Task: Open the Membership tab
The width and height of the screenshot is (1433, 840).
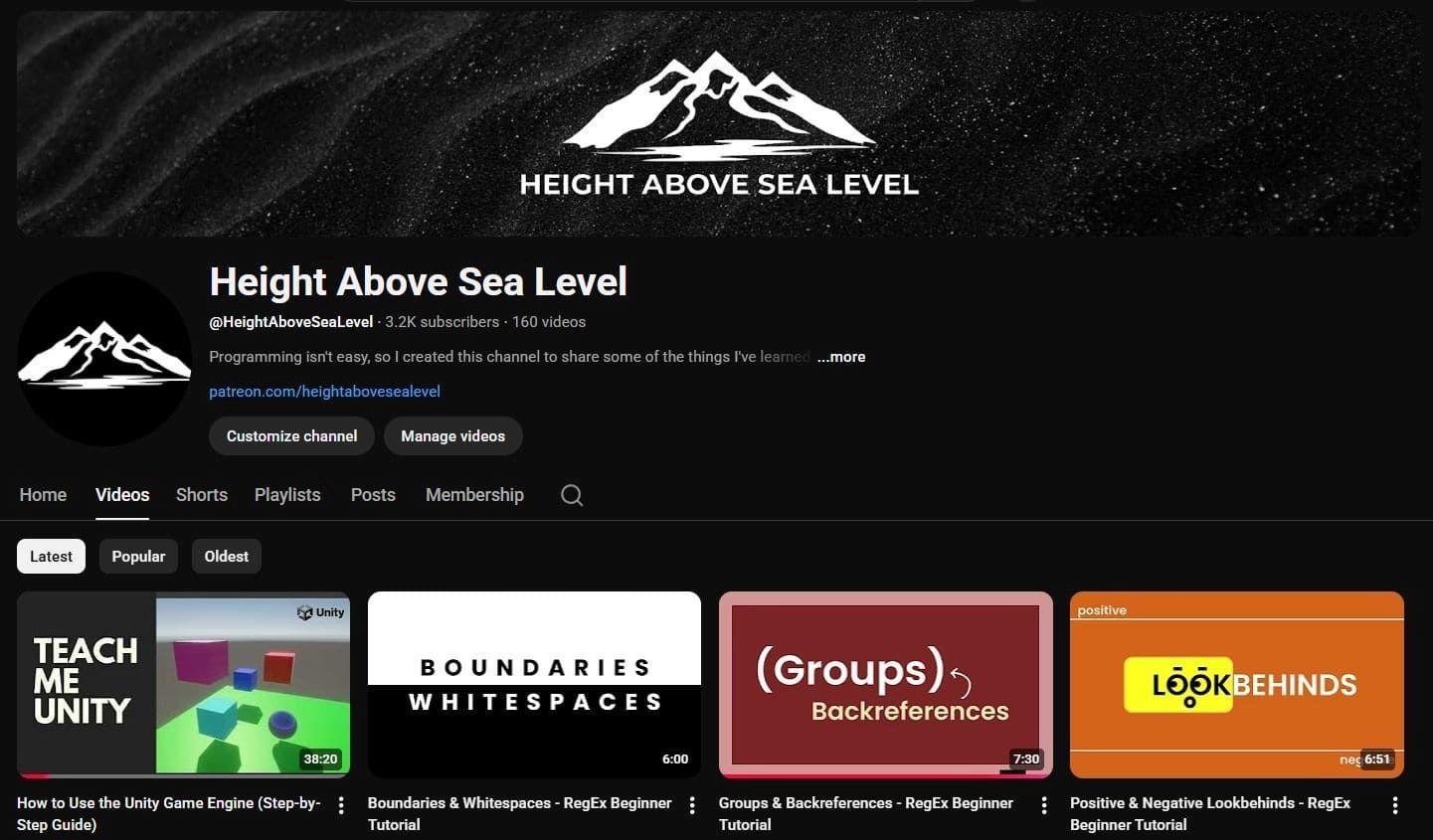Action: point(474,495)
